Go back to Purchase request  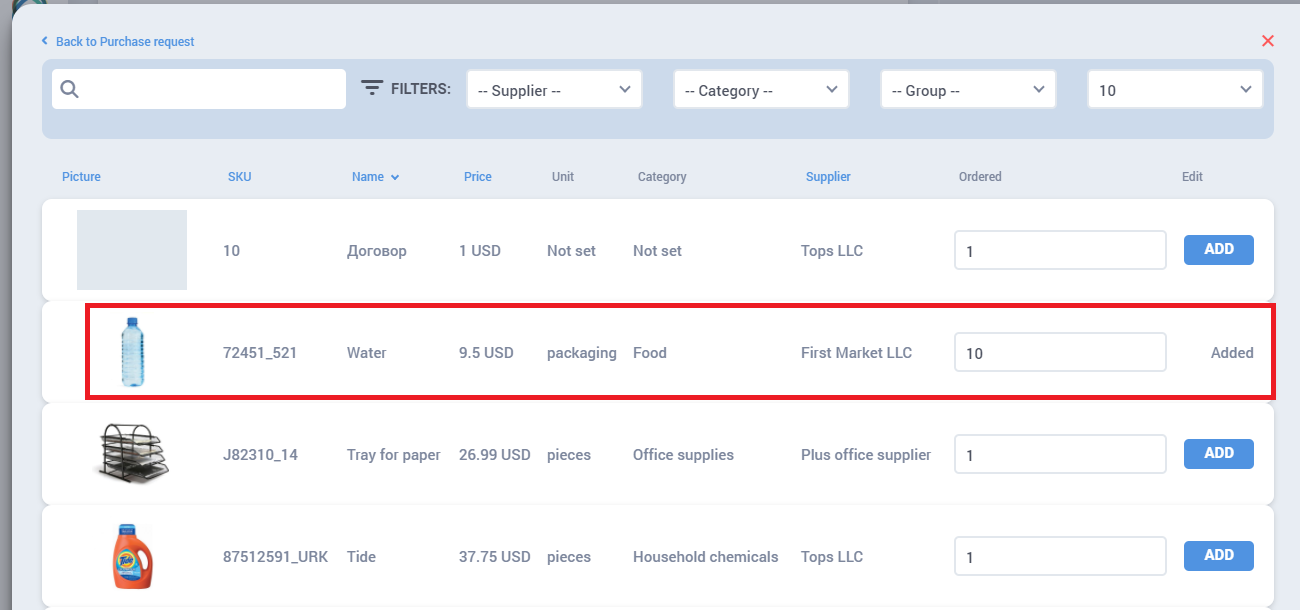(118, 42)
